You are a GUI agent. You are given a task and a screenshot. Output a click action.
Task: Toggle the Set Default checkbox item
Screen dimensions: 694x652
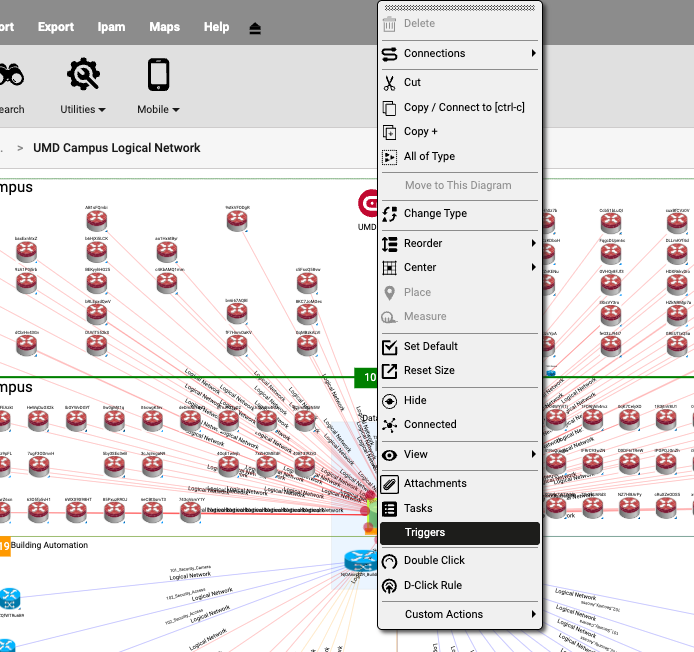[430, 347]
